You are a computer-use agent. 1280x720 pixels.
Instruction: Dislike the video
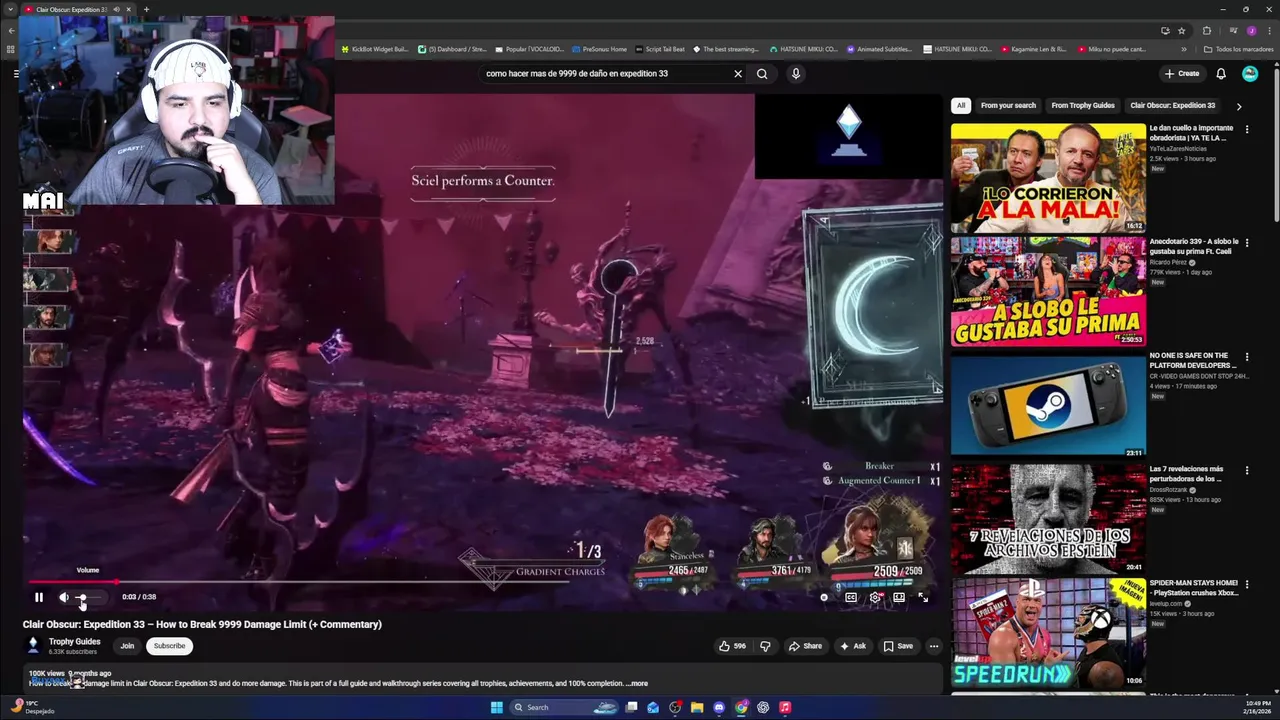[765, 646]
